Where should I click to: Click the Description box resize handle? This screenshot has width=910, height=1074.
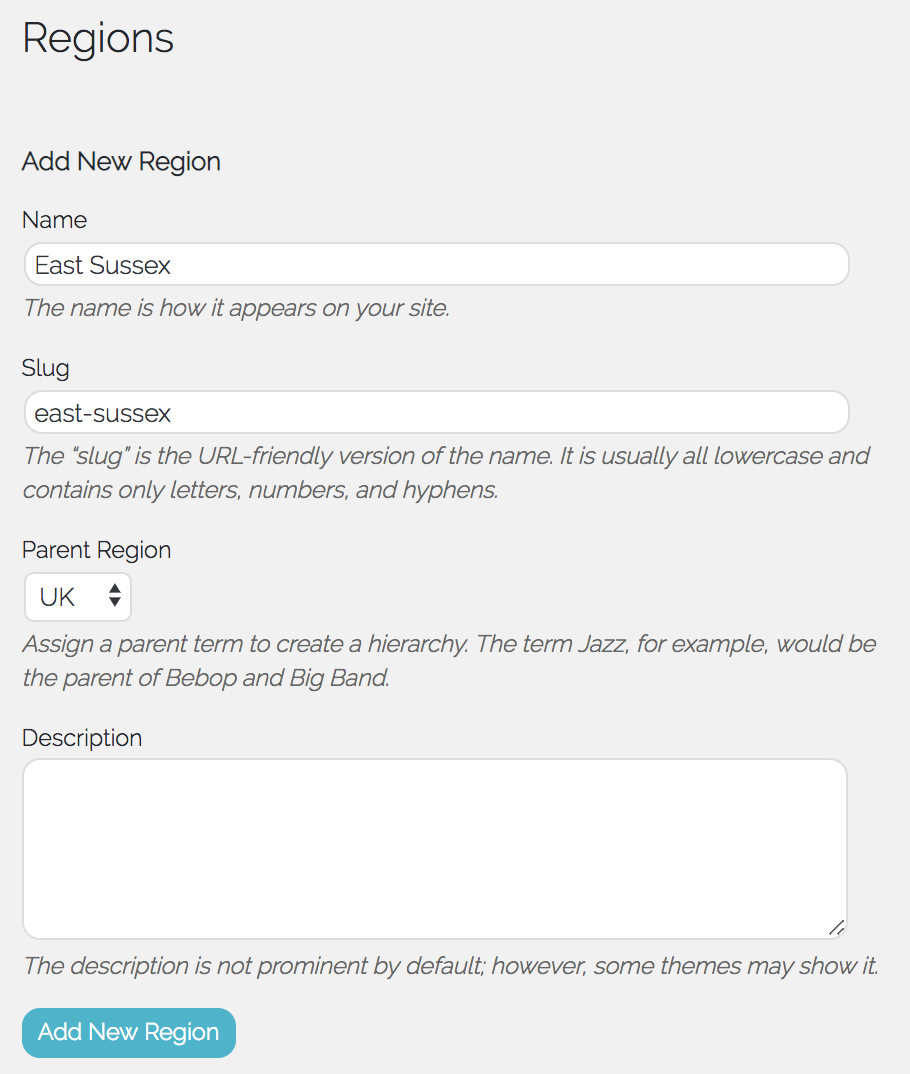tap(836, 928)
